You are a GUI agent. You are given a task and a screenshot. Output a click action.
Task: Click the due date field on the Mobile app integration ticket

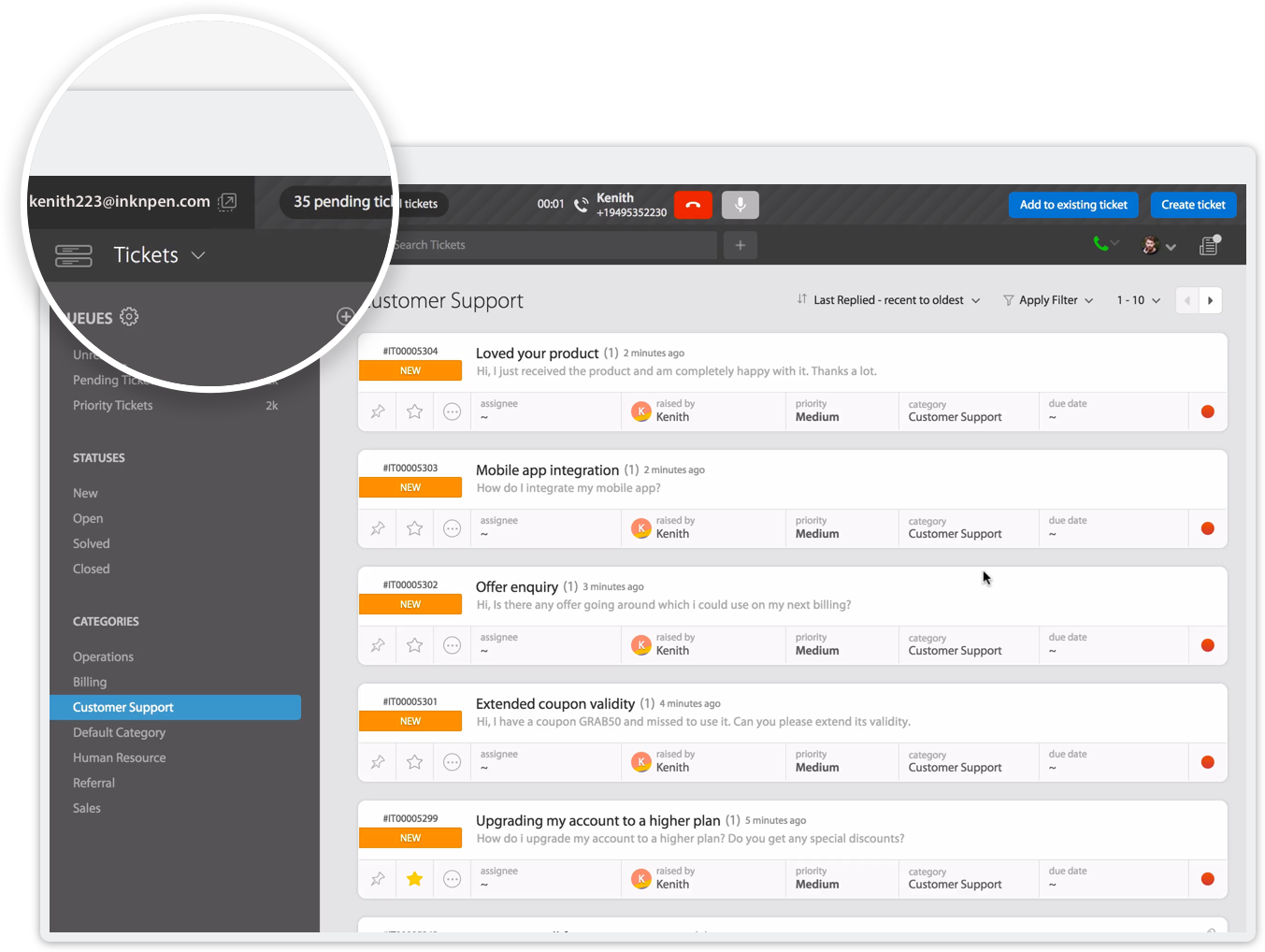[1113, 528]
